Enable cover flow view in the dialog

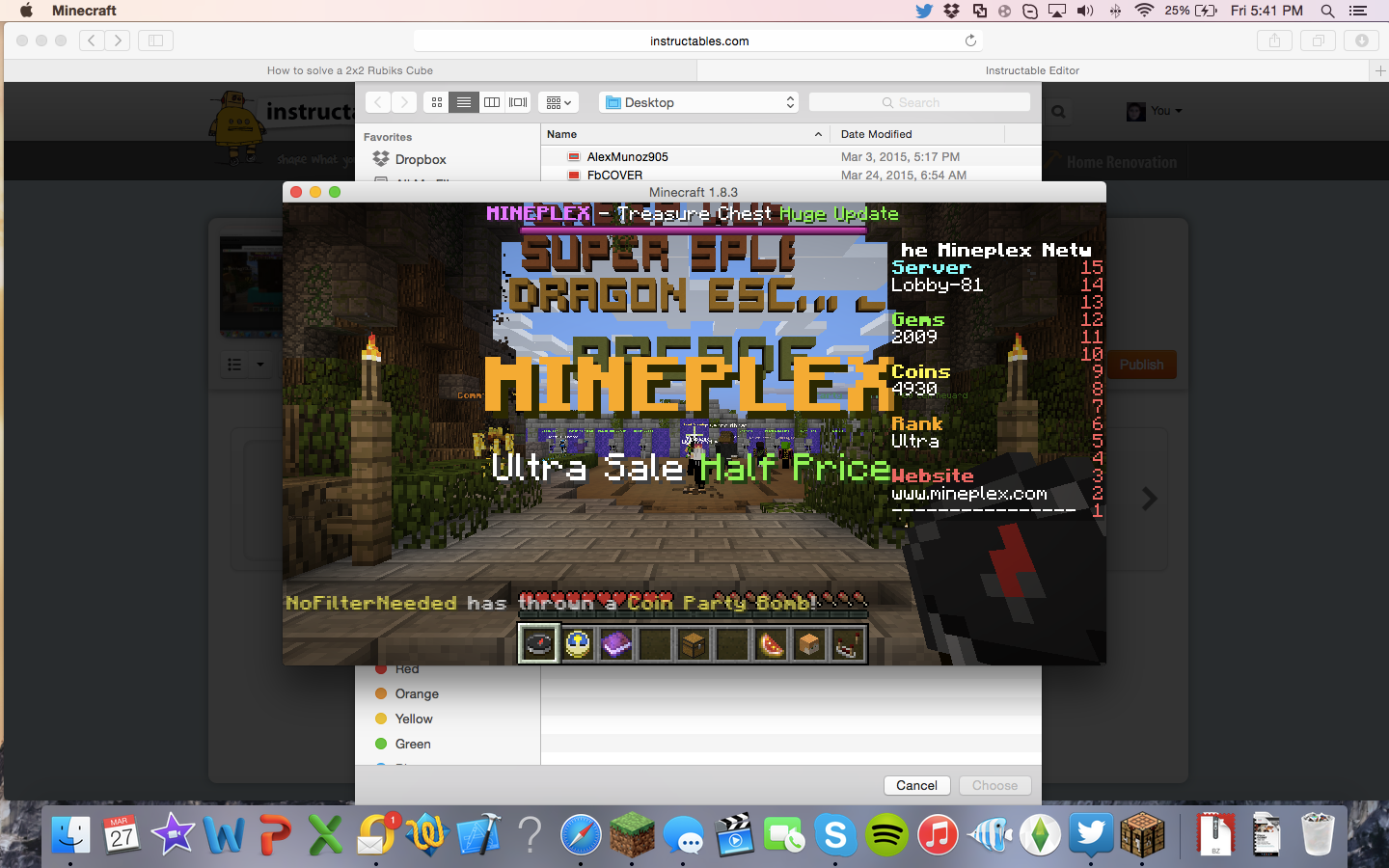519,101
